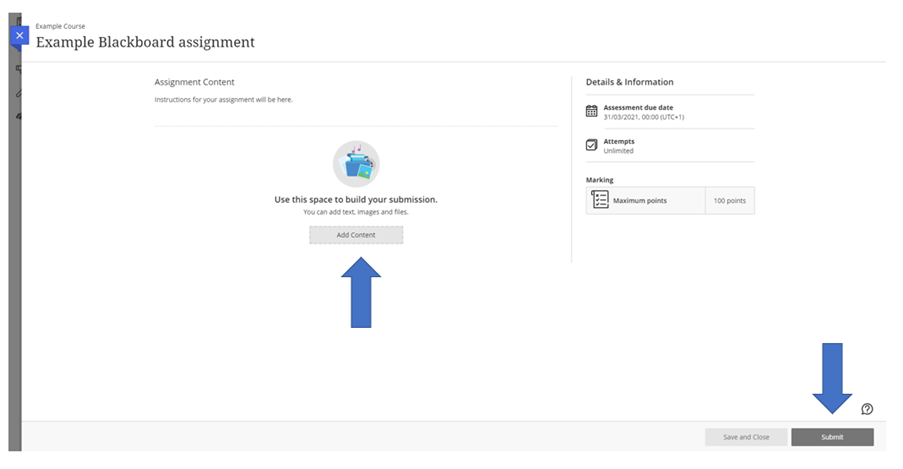This screenshot has height=469, width=903.
Task: Click 'You can add text, images and files.'
Action: click(356, 212)
